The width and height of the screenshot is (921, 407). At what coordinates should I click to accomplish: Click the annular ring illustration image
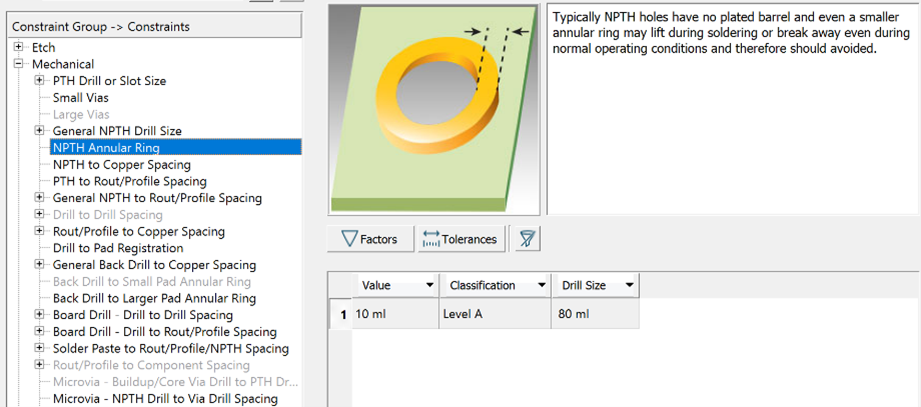pyautogui.click(x=434, y=110)
